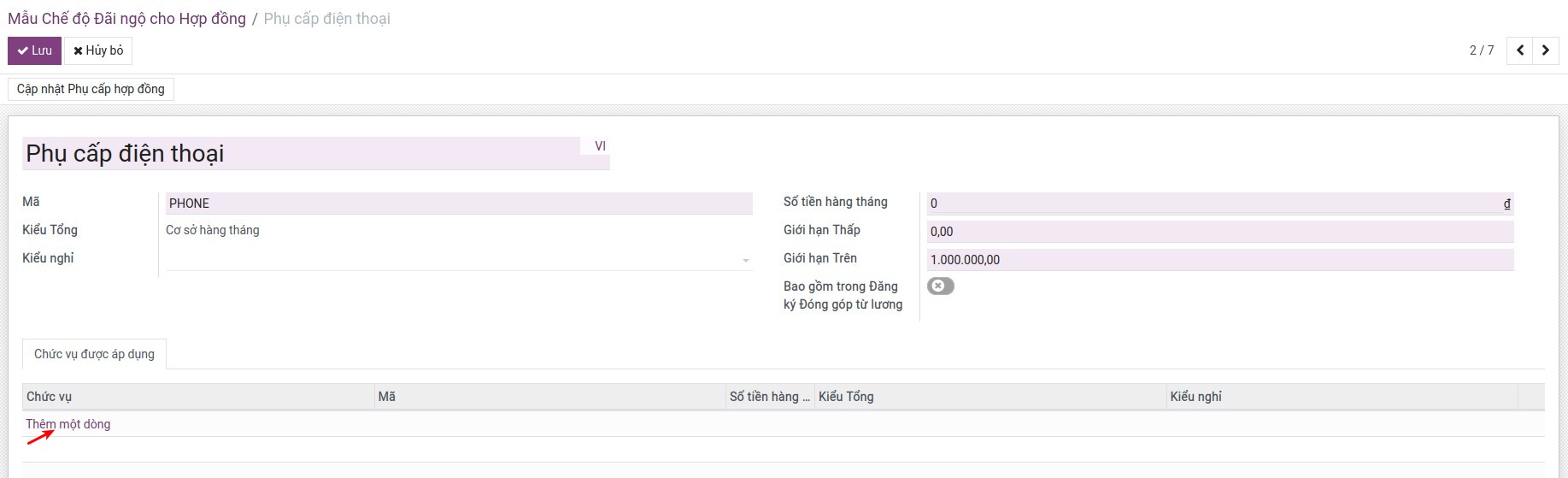
Task: Edit the Phụ cấp điện thoại name field
Action: (x=301, y=154)
